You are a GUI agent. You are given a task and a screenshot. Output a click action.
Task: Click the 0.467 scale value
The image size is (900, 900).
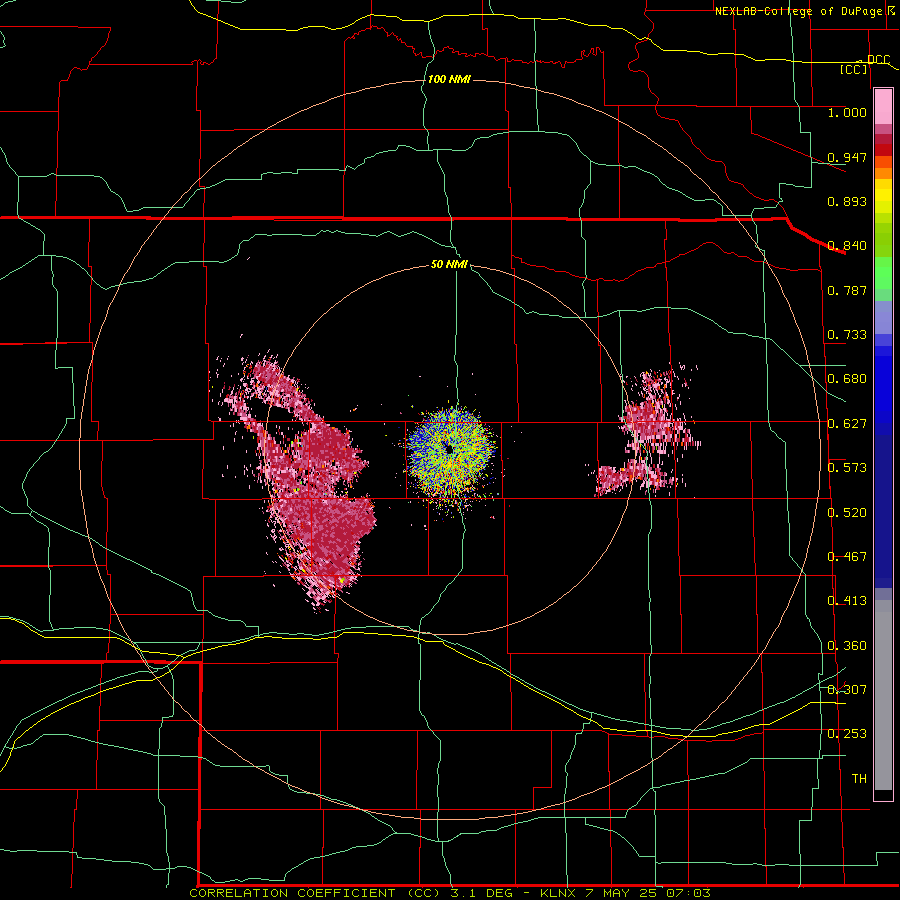click(847, 557)
